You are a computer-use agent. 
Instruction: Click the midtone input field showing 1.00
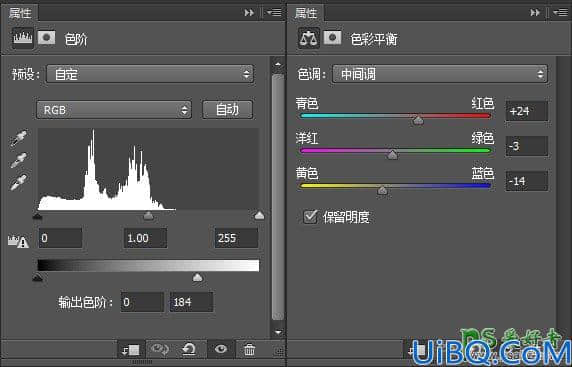(x=145, y=238)
